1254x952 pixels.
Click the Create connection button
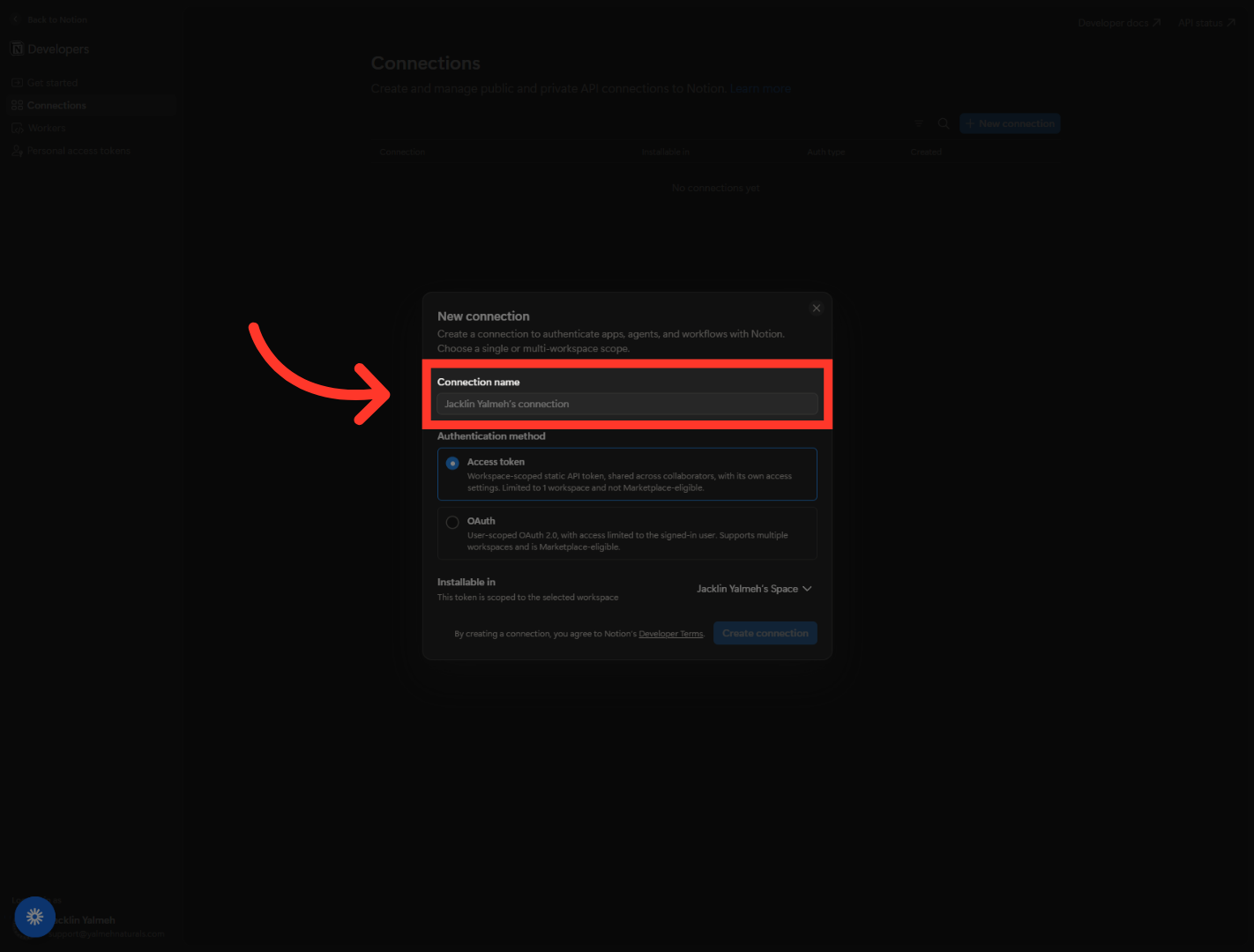765,633
